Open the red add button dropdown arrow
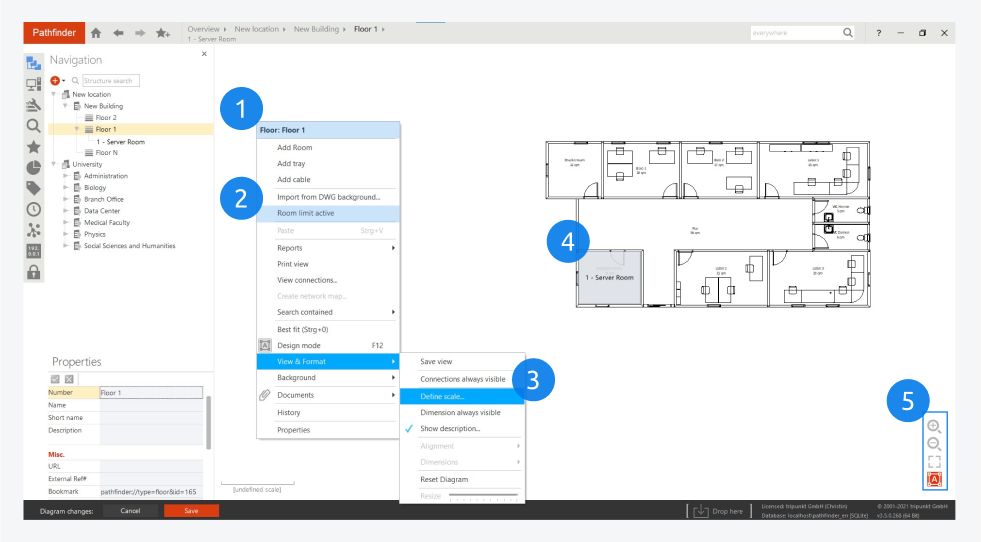 pyautogui.click(x=63, y=81)
